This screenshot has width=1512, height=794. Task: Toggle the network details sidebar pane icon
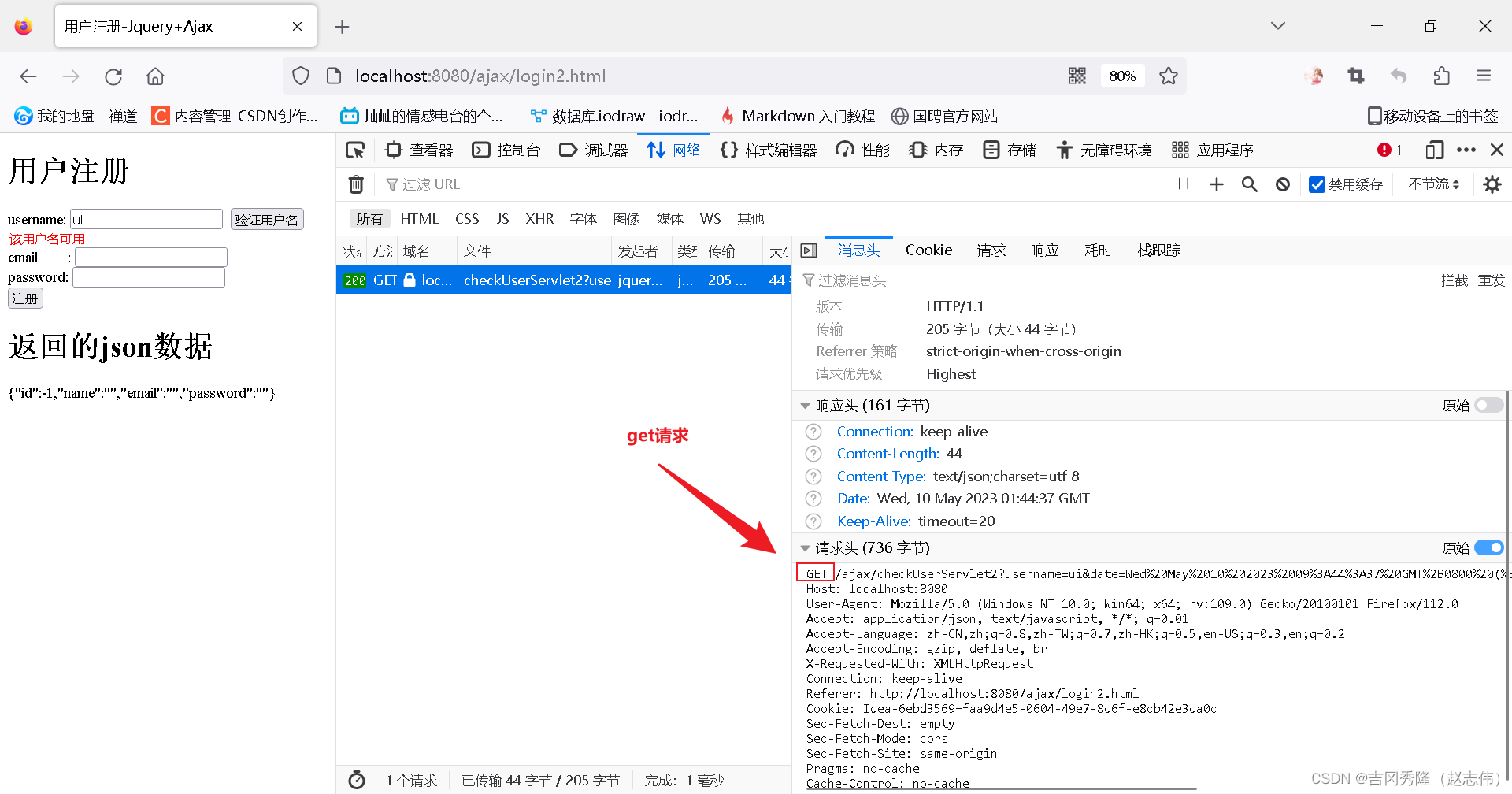click(809, 250)
